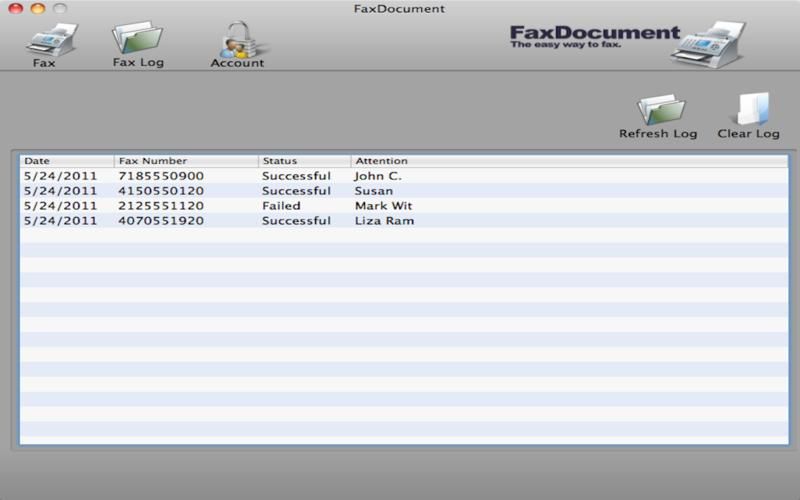Select fax number 2125551120

point(161,206)
